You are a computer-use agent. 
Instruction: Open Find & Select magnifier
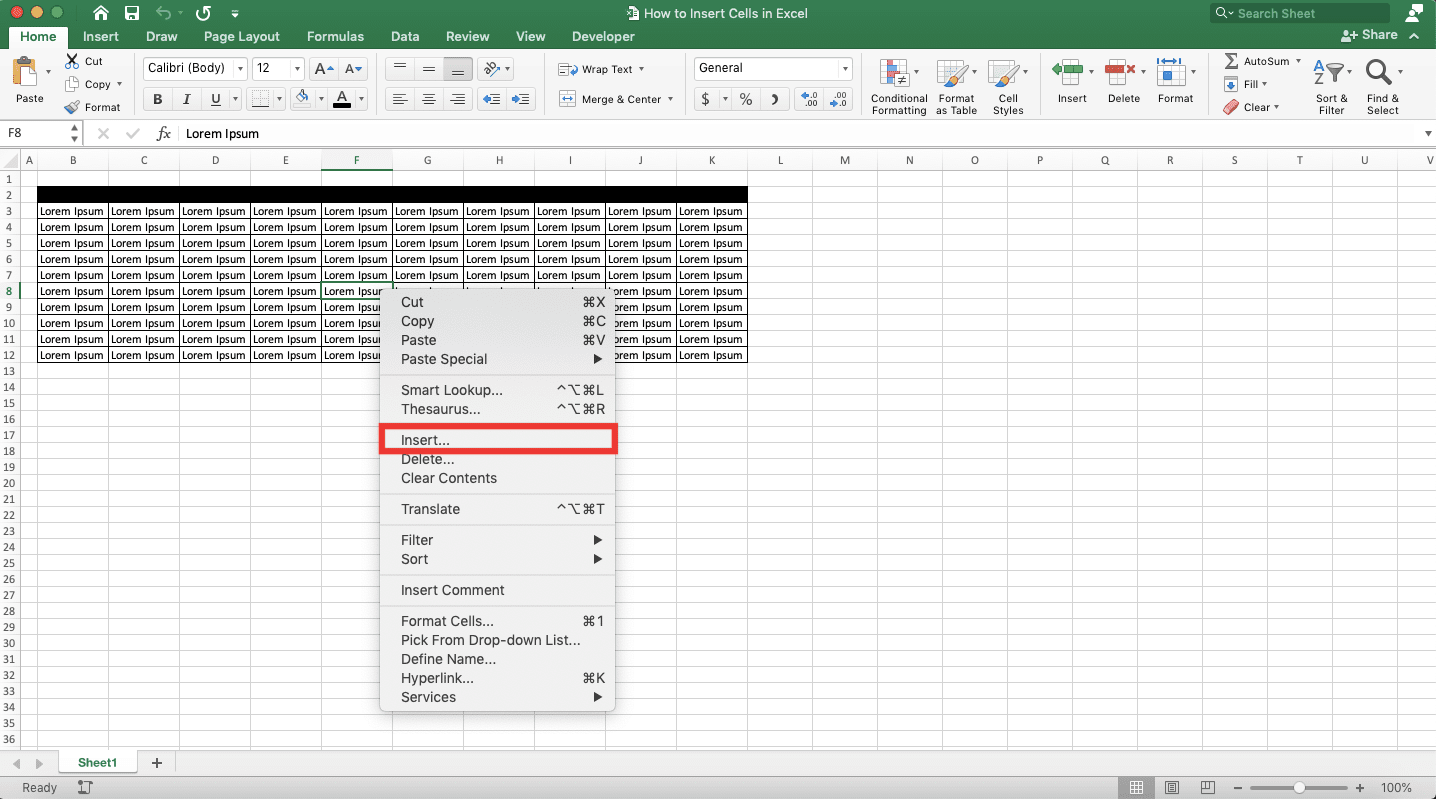1383,86
